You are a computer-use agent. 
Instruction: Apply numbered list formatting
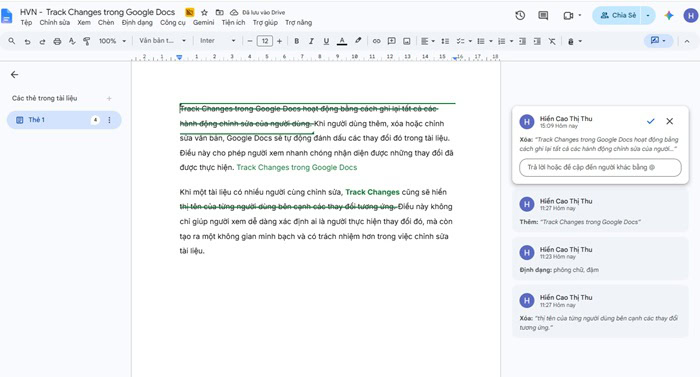coord(501,41)
